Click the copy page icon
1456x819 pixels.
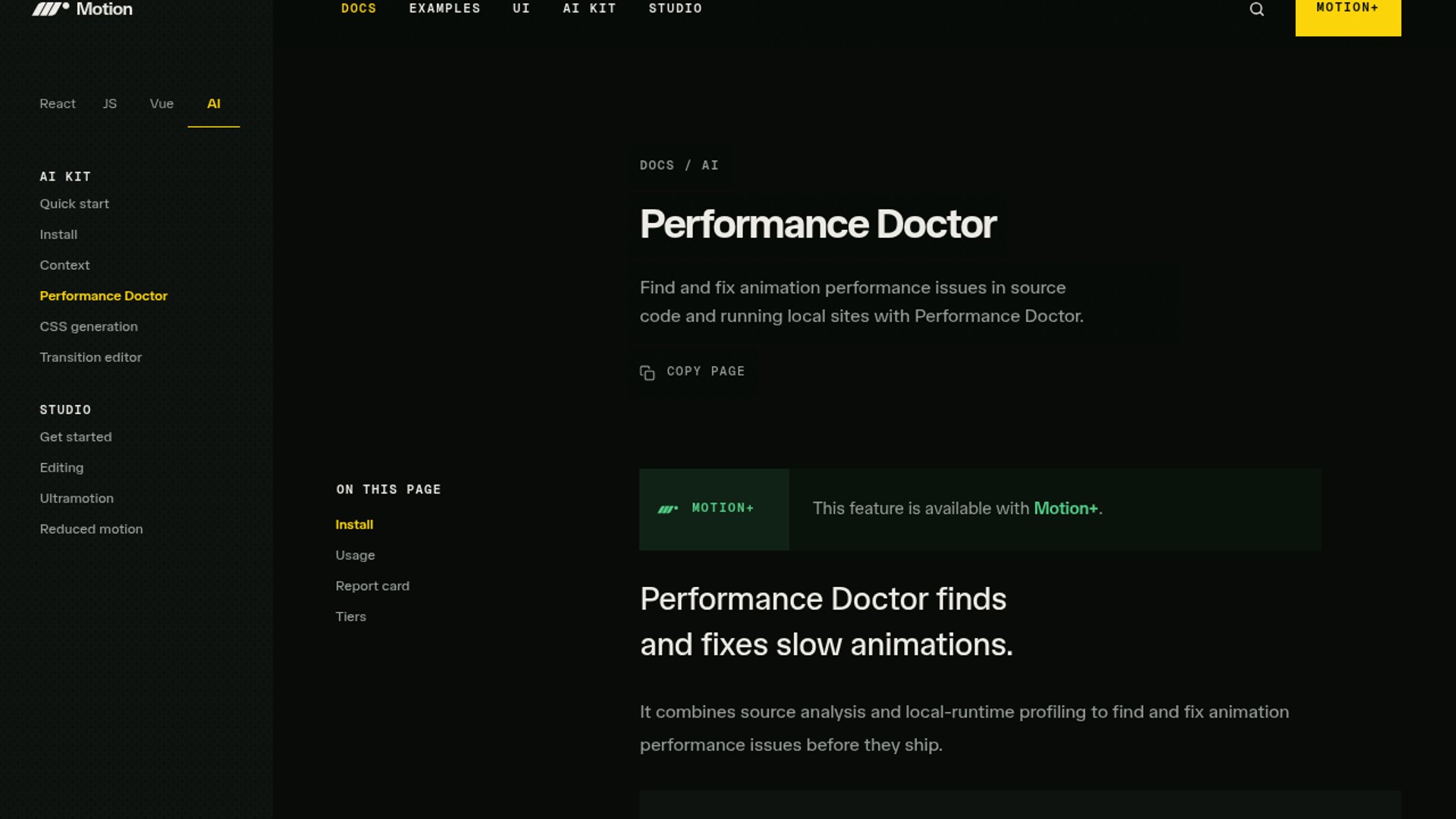click(647, 372)
